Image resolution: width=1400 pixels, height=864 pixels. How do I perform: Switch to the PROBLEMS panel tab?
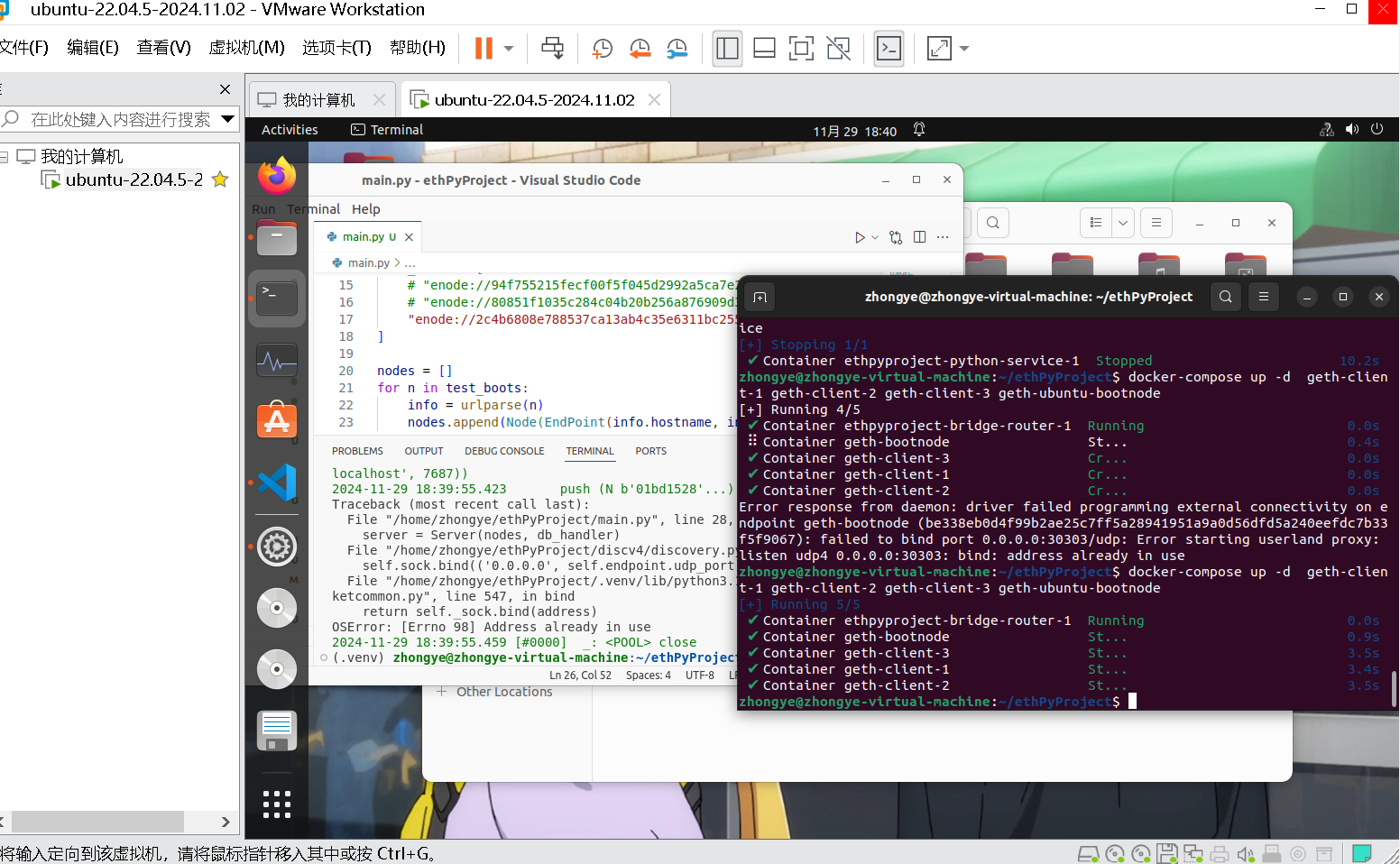pyautogui.click(x=357, y=451)
